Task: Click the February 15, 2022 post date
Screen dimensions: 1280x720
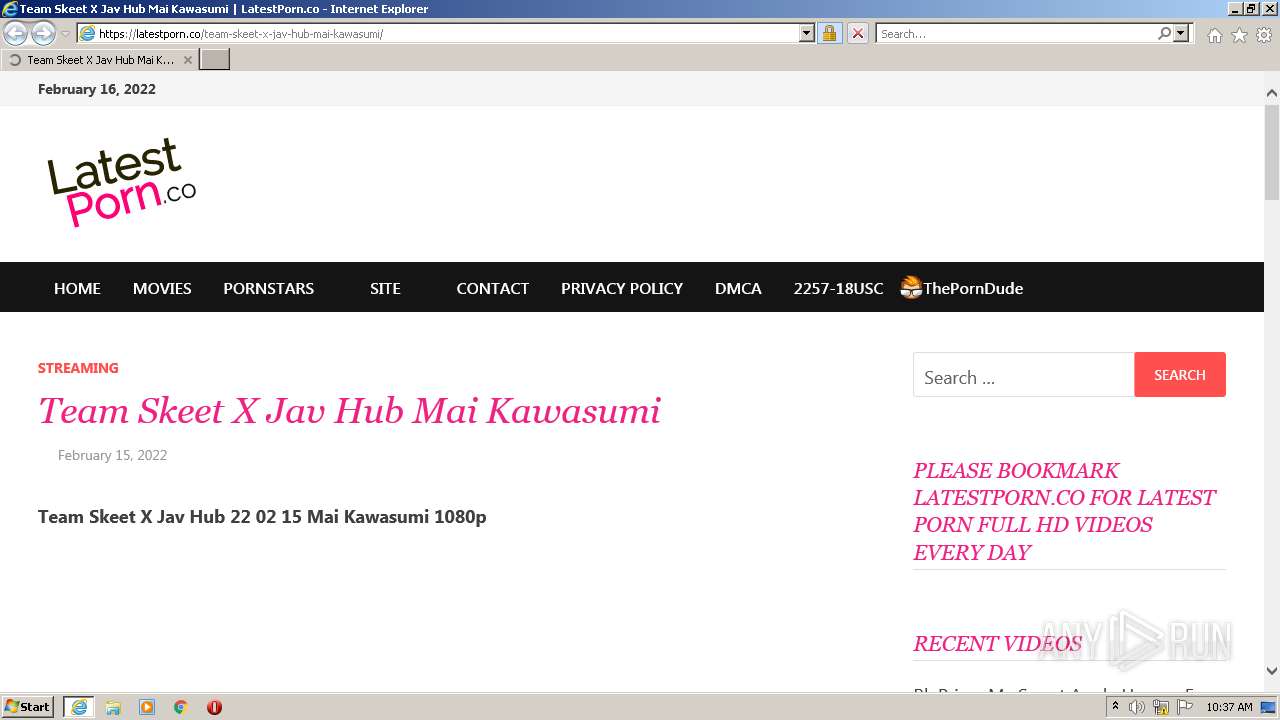Action: tap(112, 455)
